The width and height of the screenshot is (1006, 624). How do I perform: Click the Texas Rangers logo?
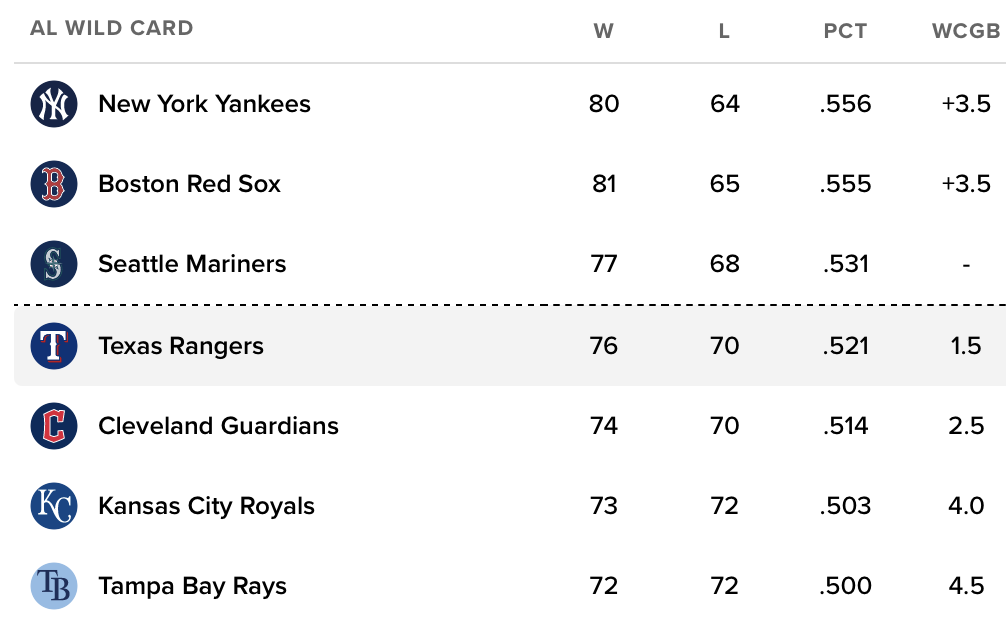pyautogui.click(x=54, y=346)
